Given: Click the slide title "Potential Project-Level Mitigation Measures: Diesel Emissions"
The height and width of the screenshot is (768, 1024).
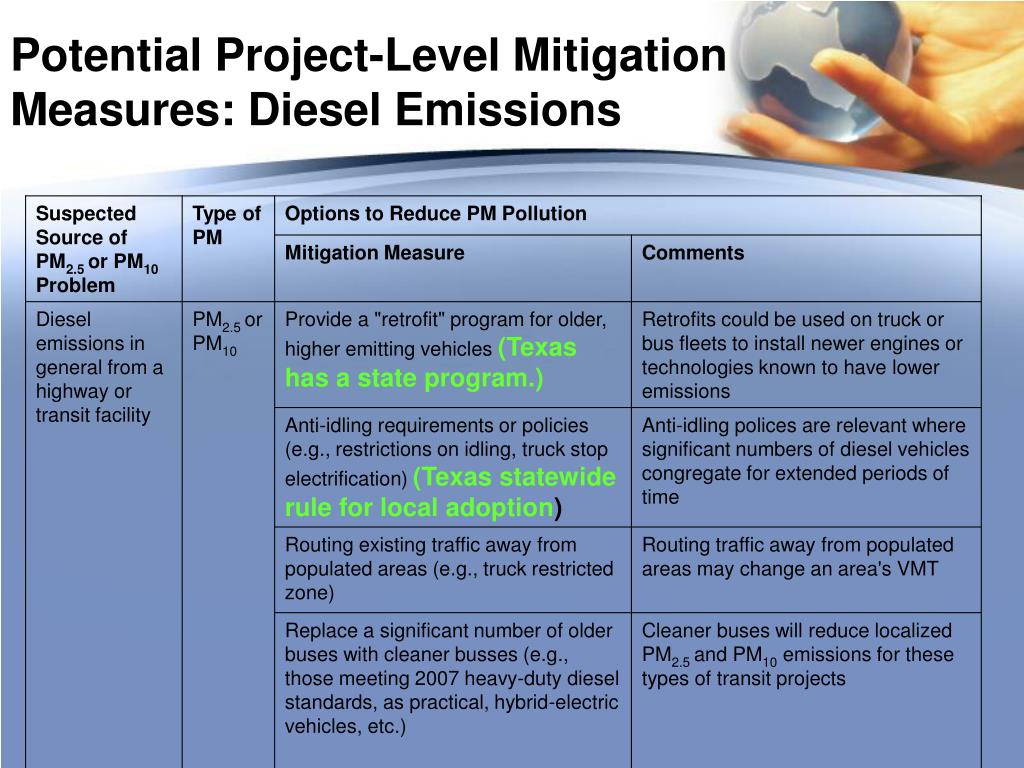Looking at the screenshot, I should (x=369, y=82).
